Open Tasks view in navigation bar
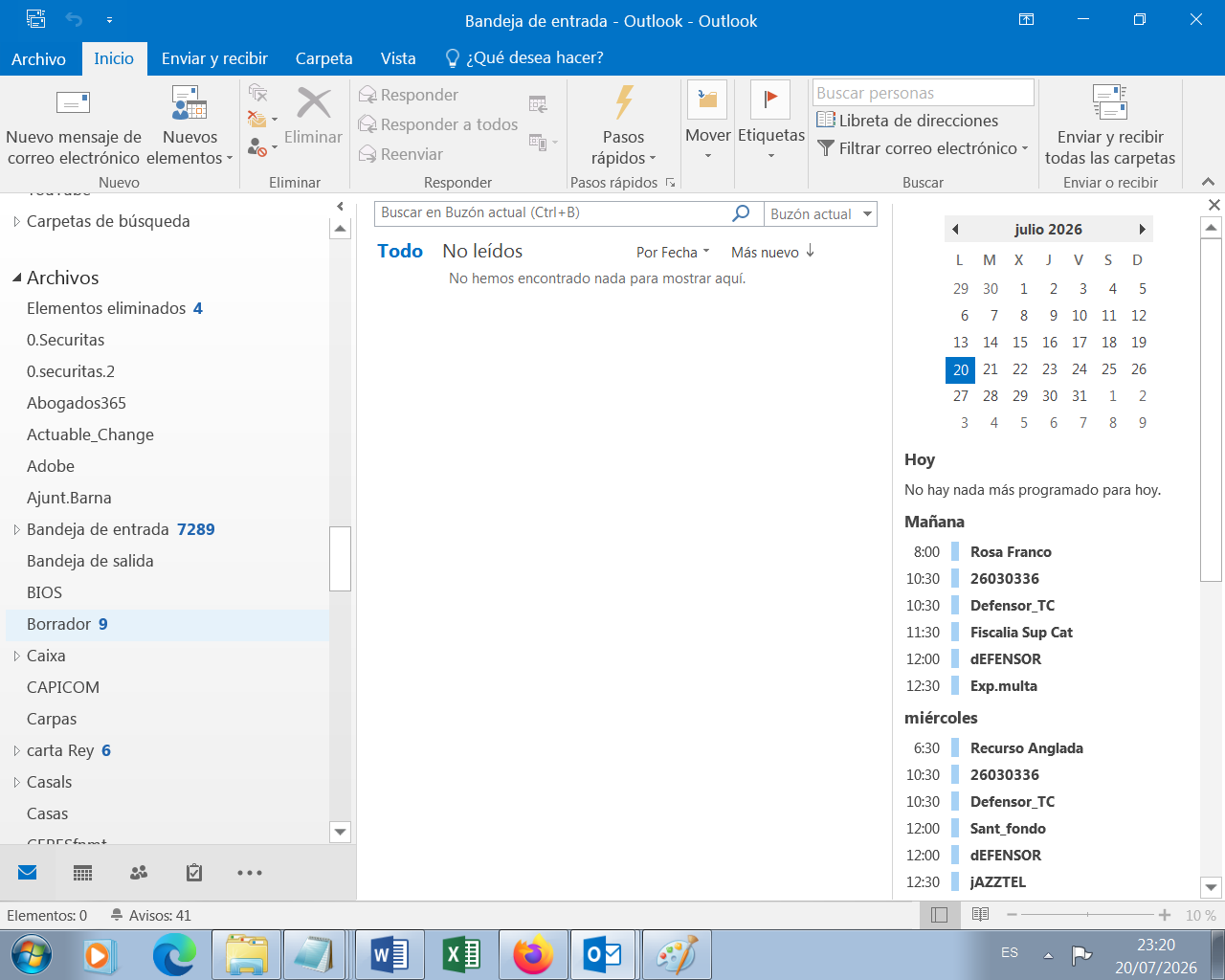1225x980 pixels. [x=194, y=873]
